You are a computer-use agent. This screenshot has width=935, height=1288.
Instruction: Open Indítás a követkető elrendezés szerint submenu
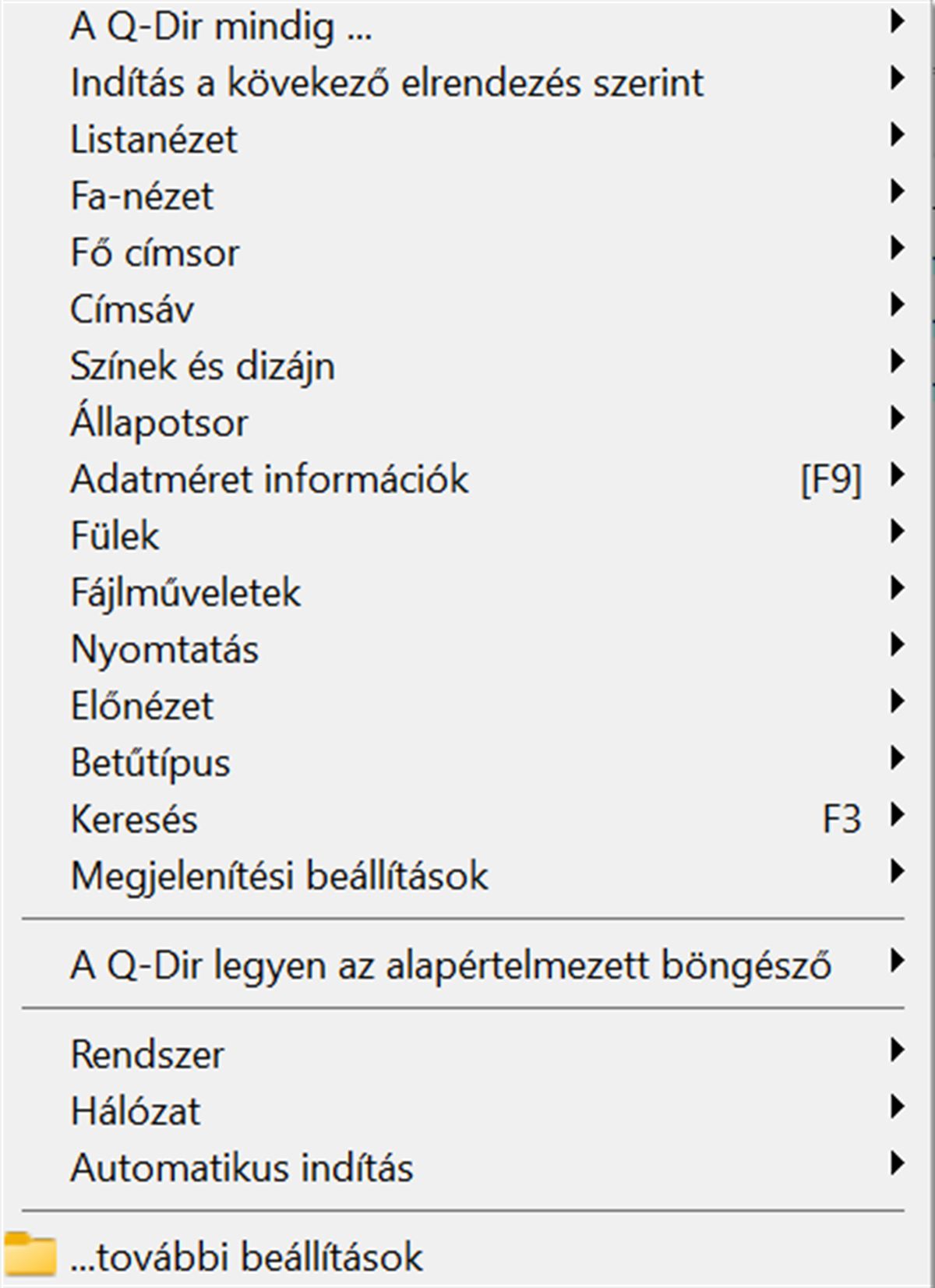click(387, 83)
